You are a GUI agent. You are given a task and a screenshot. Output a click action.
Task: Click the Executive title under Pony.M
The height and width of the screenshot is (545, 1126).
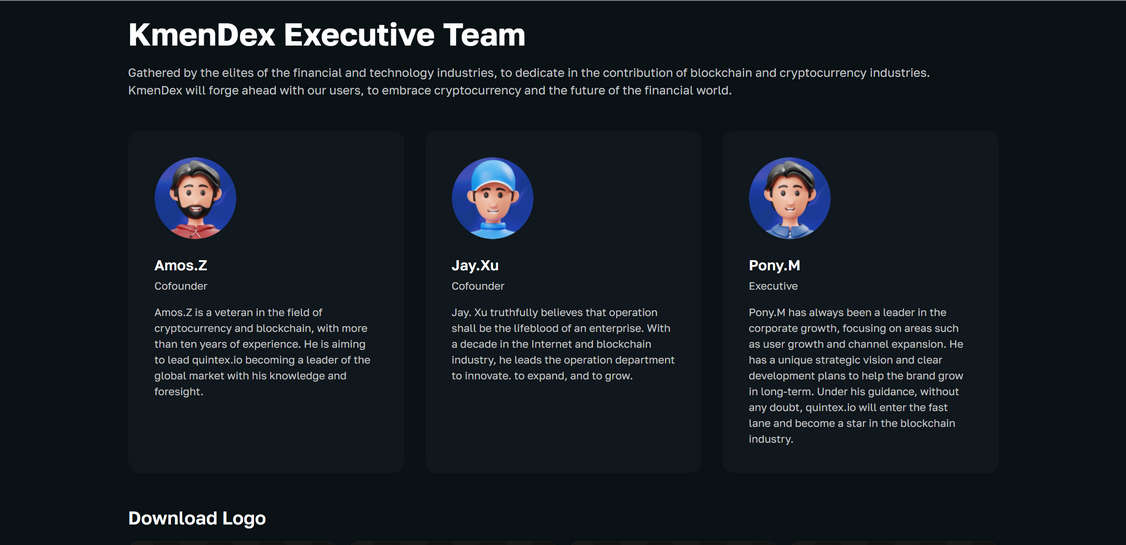[x=773, y=286]
